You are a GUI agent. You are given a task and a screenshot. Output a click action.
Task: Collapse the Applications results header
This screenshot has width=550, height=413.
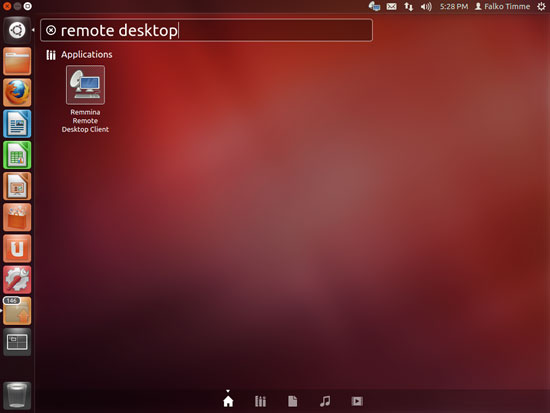79,55
